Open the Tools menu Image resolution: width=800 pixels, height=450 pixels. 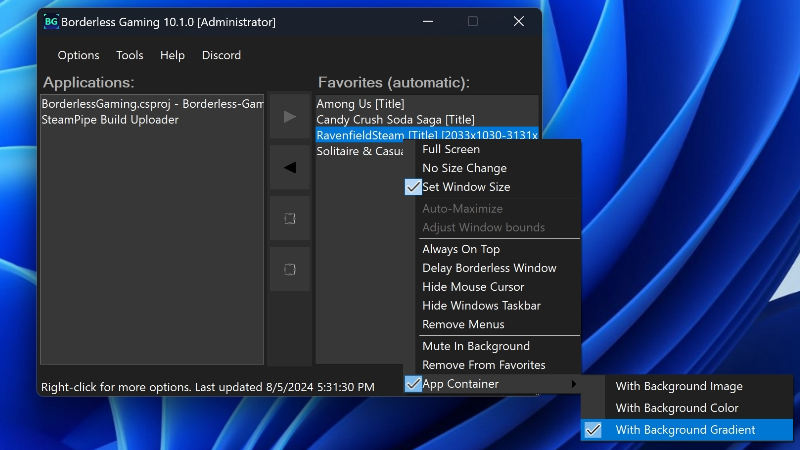(x=130, y=55)
